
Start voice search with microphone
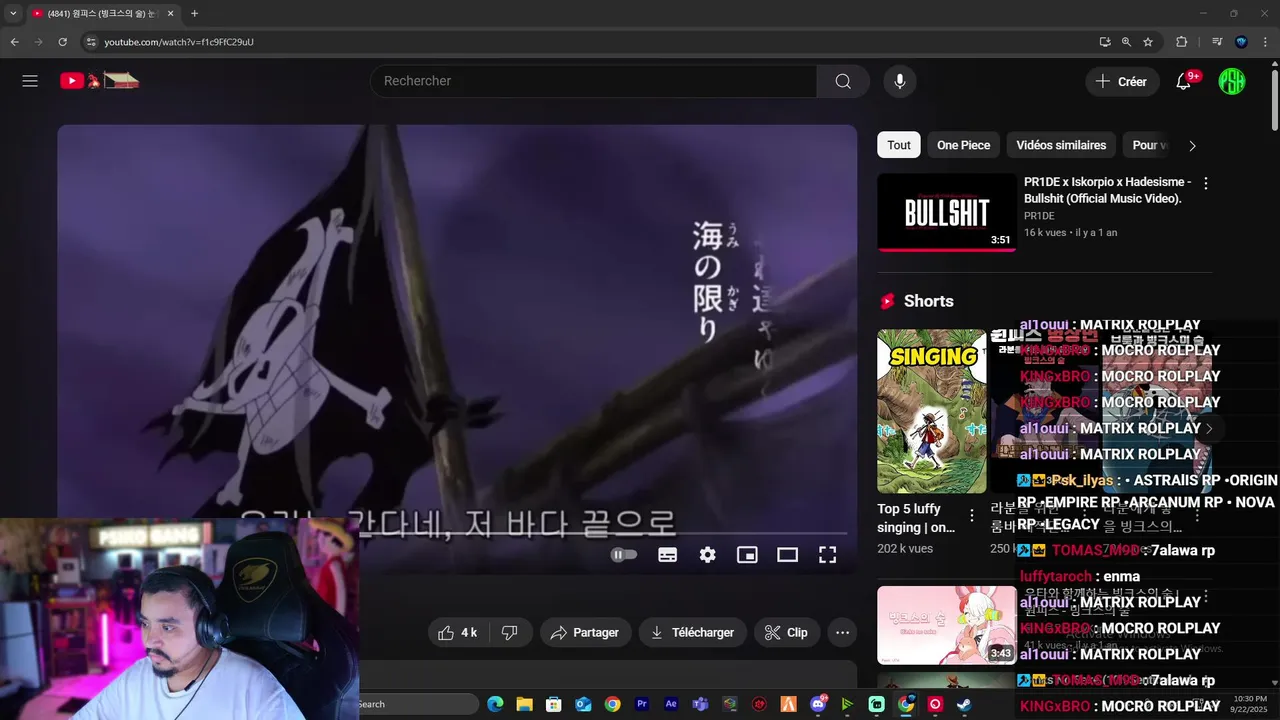click(900, 81)
